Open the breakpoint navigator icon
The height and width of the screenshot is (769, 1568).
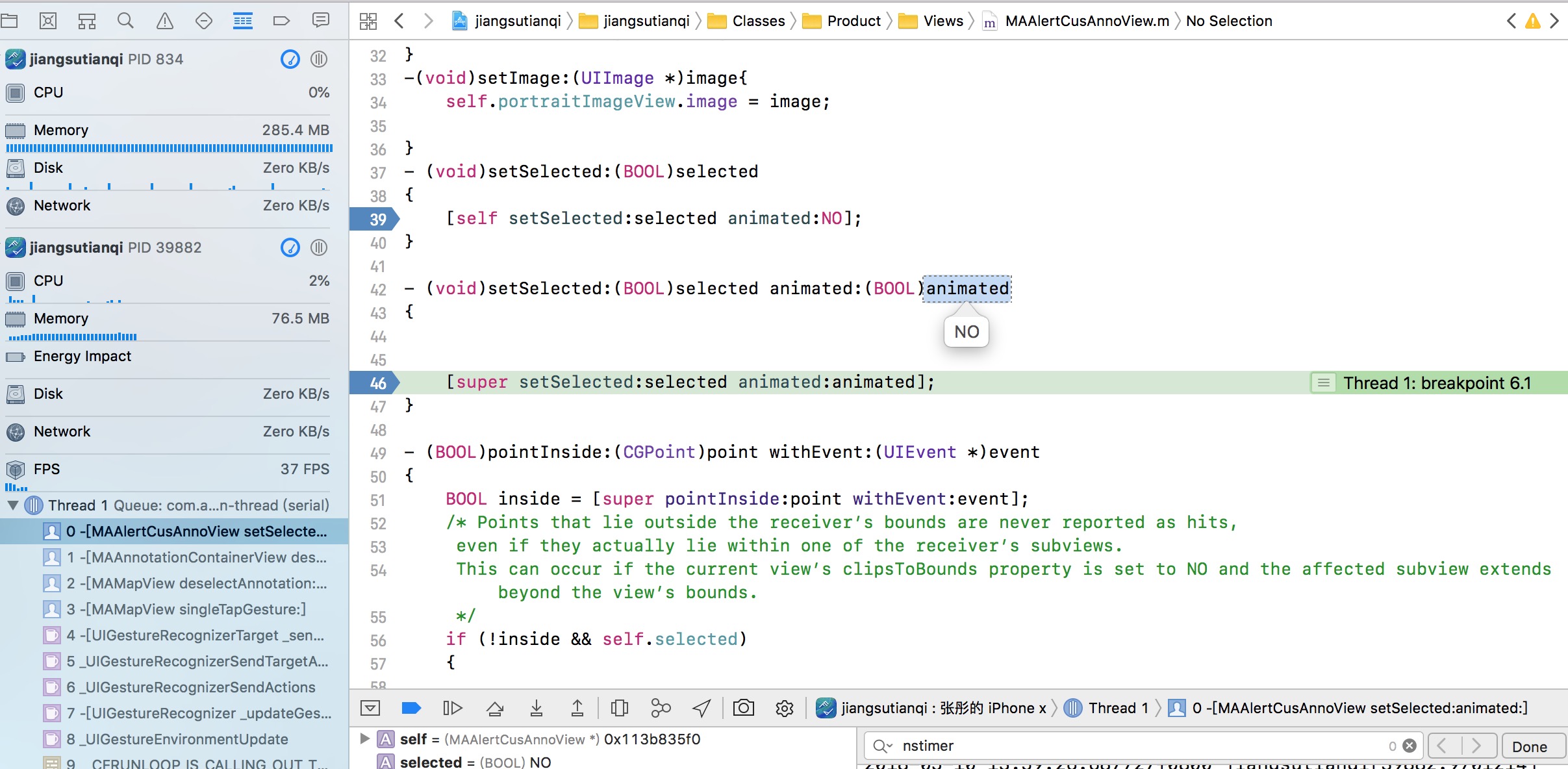point(281,21)
